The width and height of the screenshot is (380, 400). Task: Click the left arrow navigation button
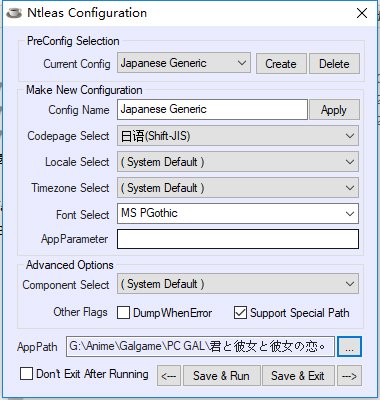(169, 376)
